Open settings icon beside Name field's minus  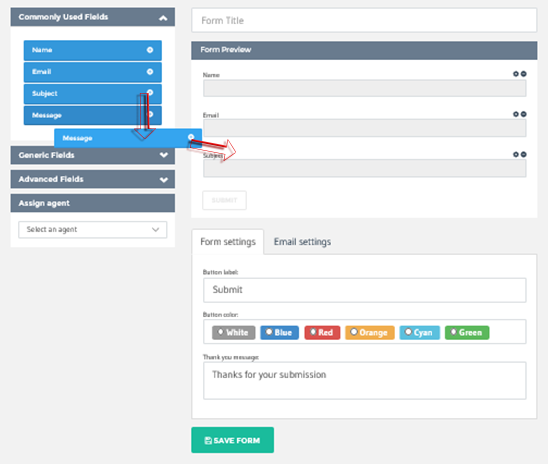tap(516, 74)
